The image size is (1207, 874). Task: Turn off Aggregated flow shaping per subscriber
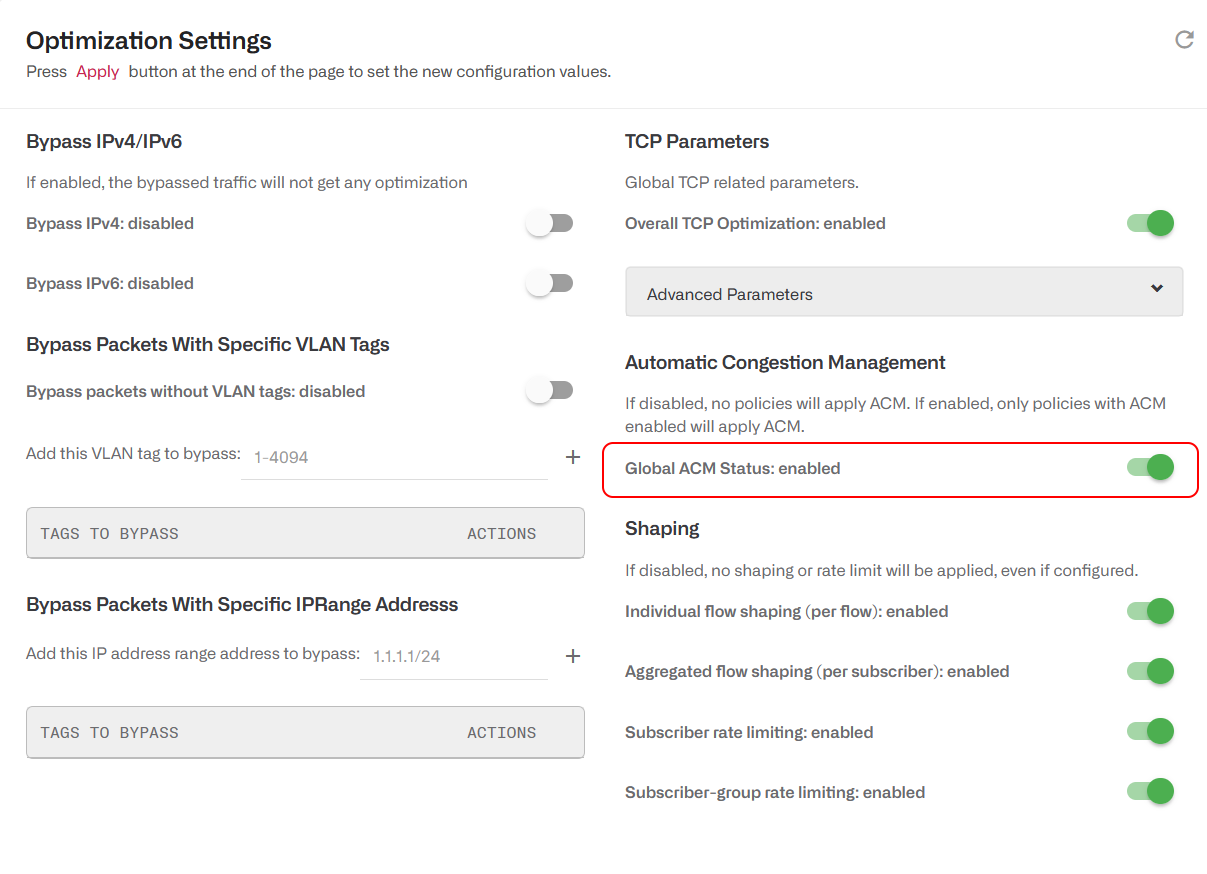coord(1150,671)
